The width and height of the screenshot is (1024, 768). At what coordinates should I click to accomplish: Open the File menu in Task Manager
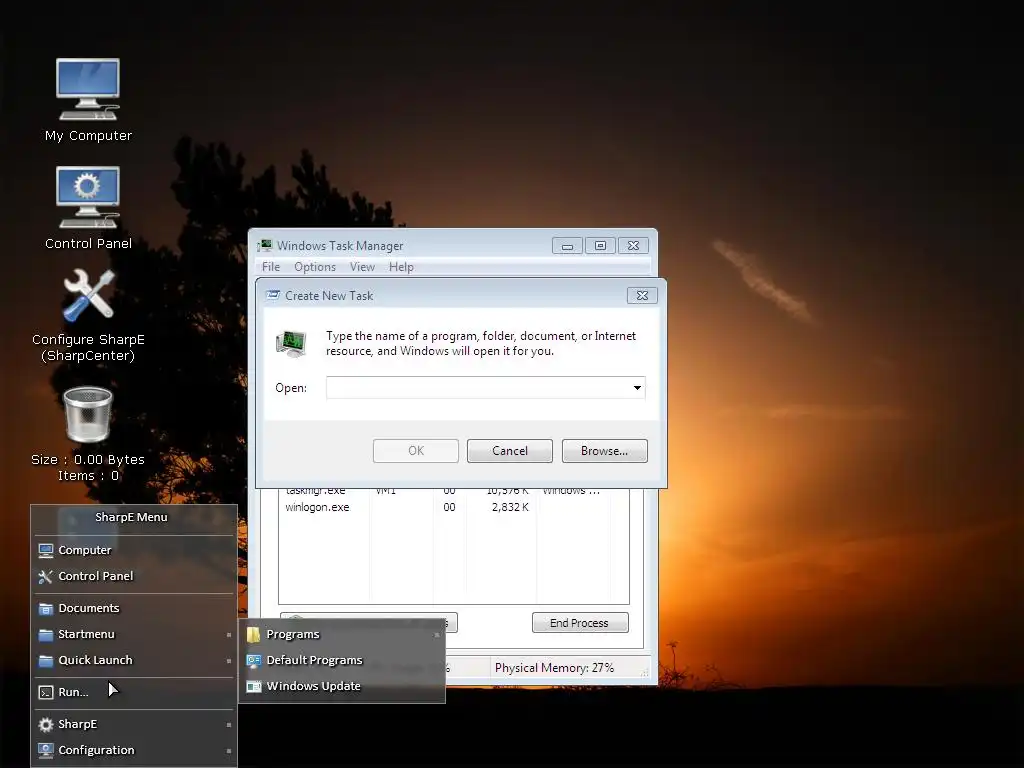click(271, 267)
